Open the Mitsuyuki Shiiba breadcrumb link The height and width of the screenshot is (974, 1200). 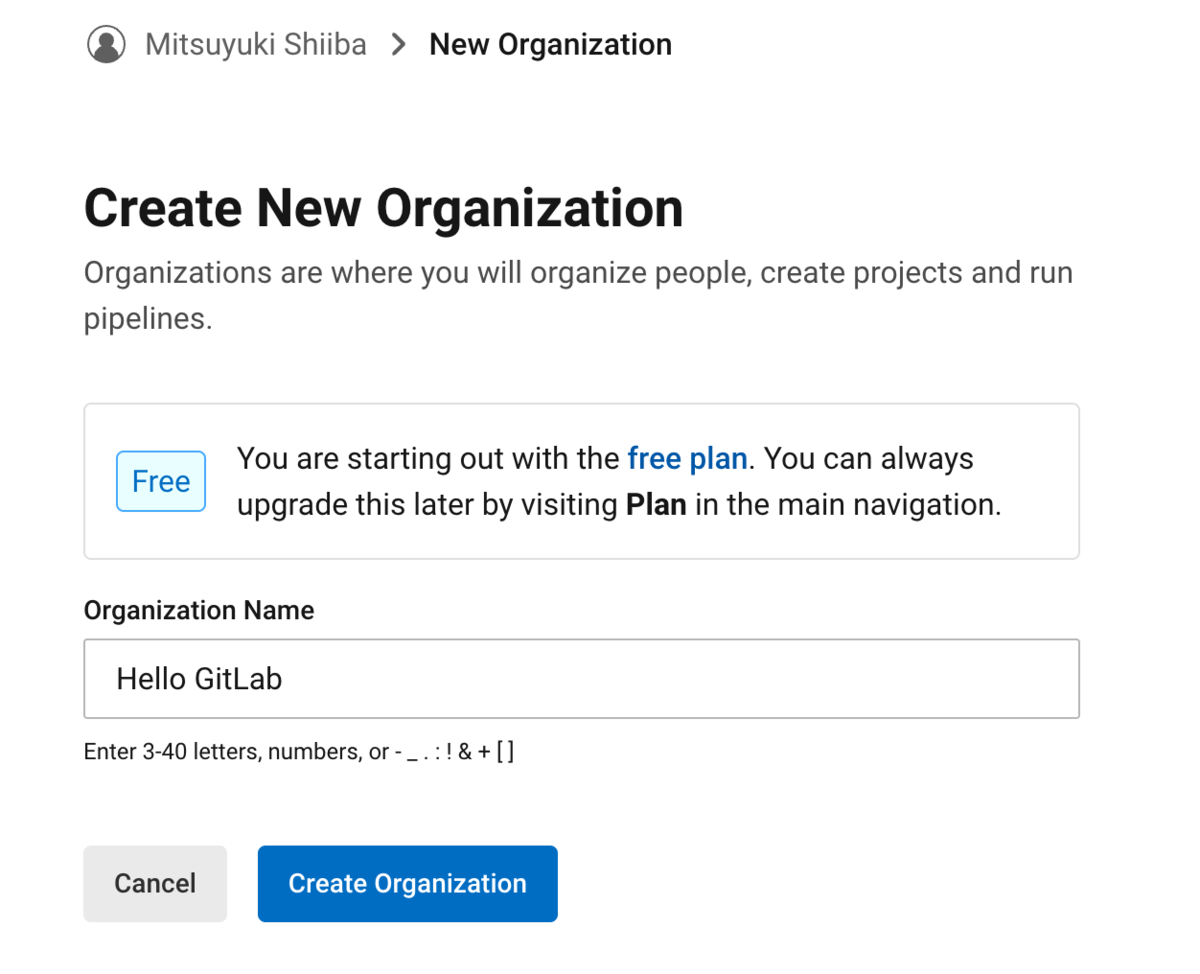[255, 45]
